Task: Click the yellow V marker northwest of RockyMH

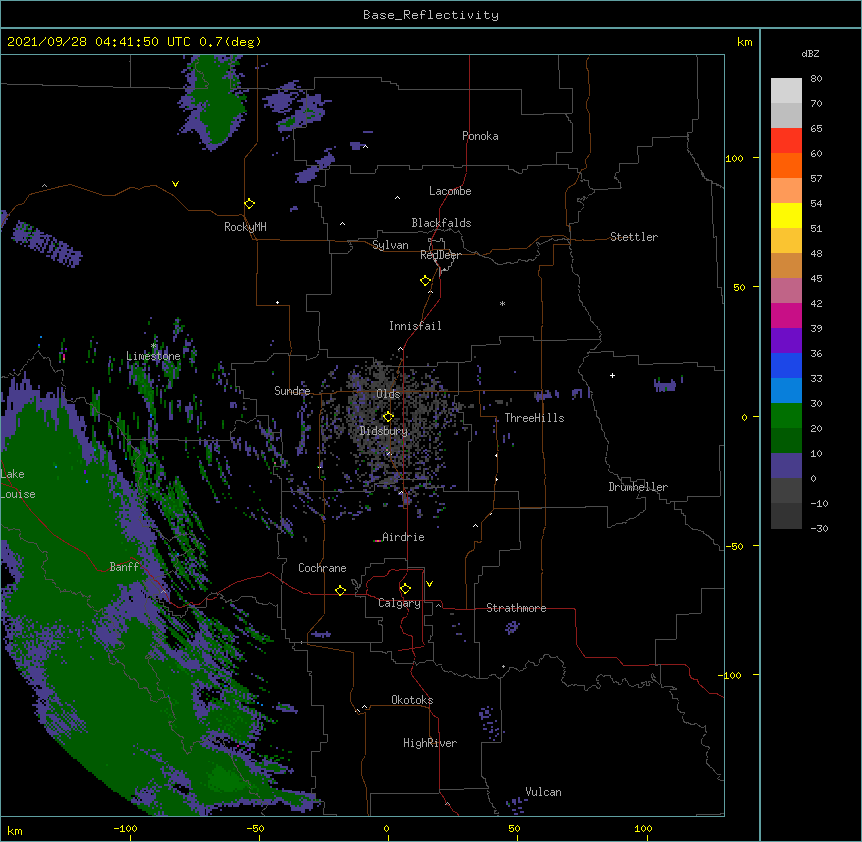Action: [x=175, y=184]
